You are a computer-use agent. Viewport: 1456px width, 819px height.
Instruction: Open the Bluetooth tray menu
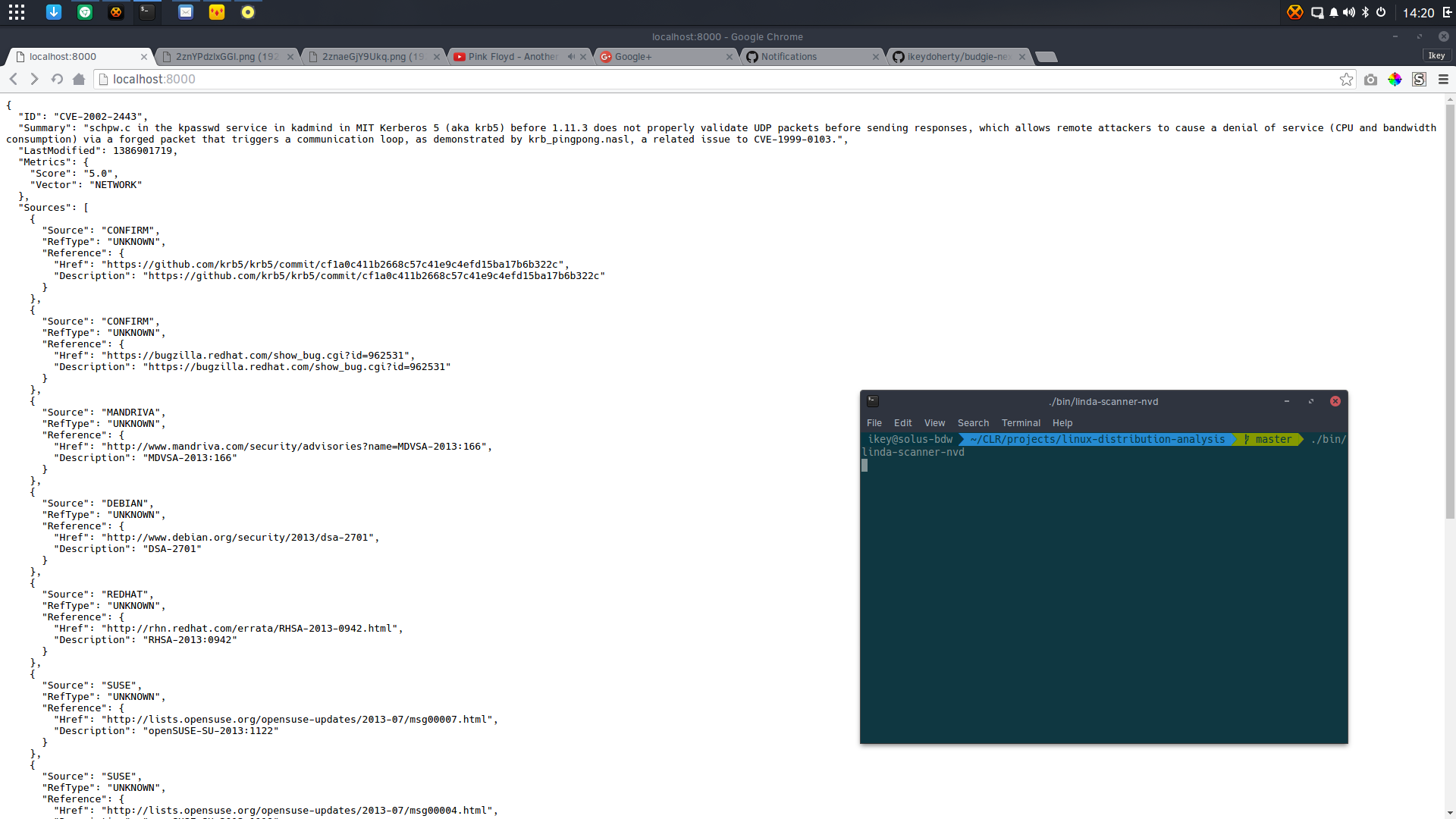[x=1366, y=12]
